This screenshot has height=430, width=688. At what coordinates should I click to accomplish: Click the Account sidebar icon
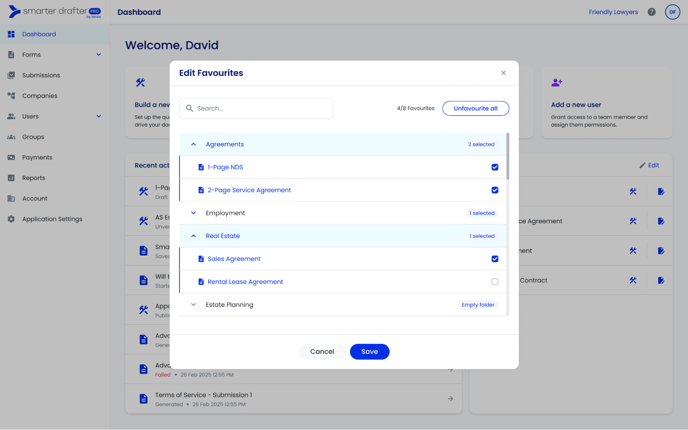[x=11, y=198]
